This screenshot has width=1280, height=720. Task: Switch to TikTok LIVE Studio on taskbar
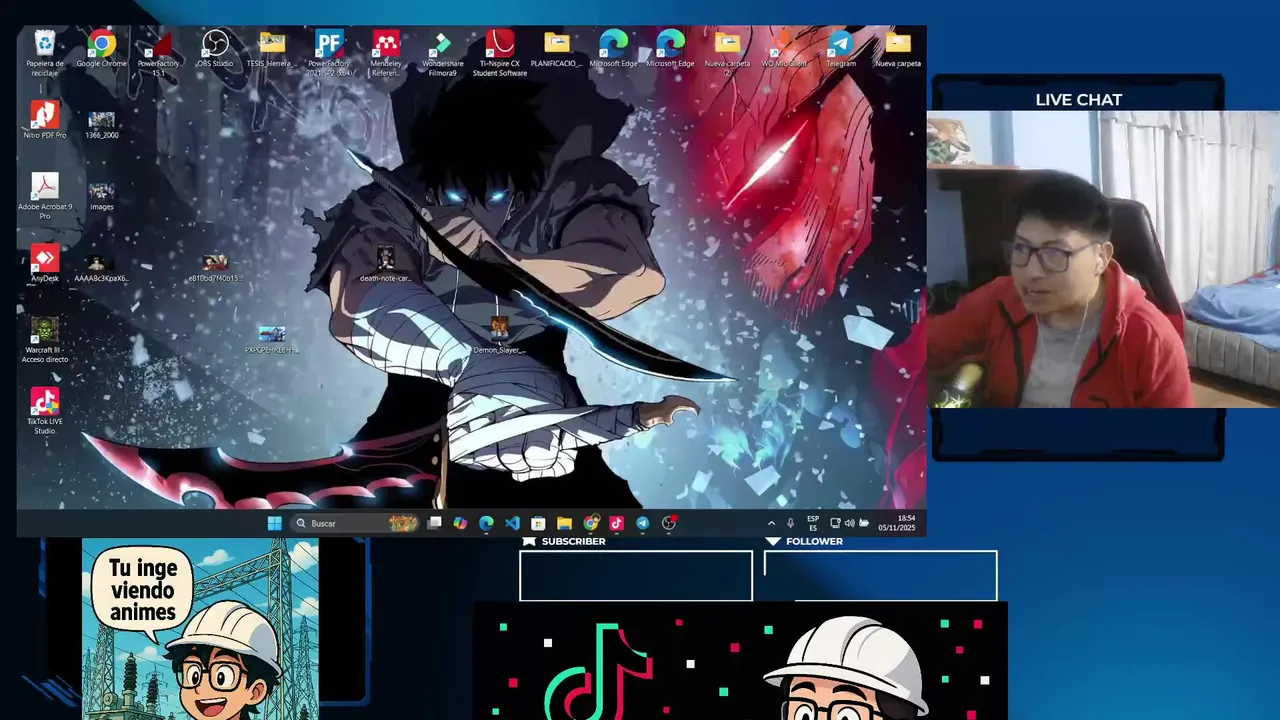tap(616, 523)
